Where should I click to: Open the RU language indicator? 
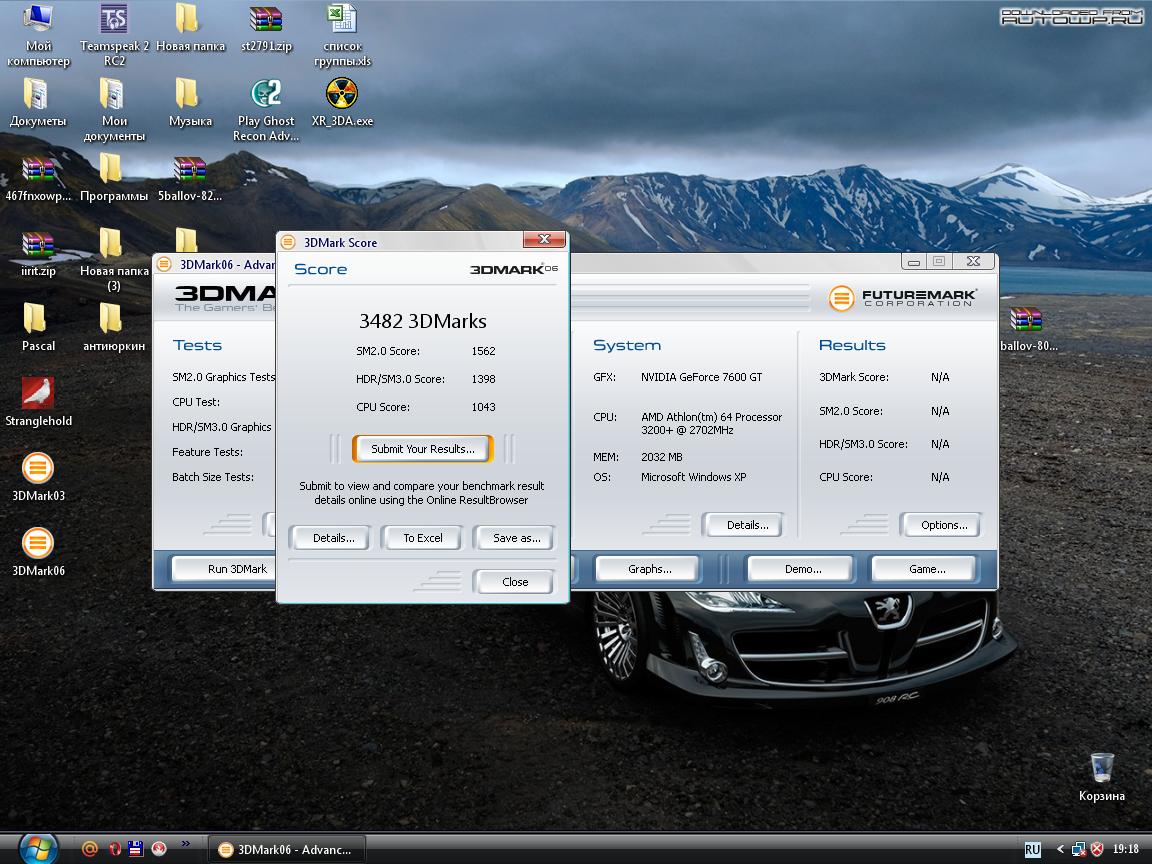point(1033,849)
